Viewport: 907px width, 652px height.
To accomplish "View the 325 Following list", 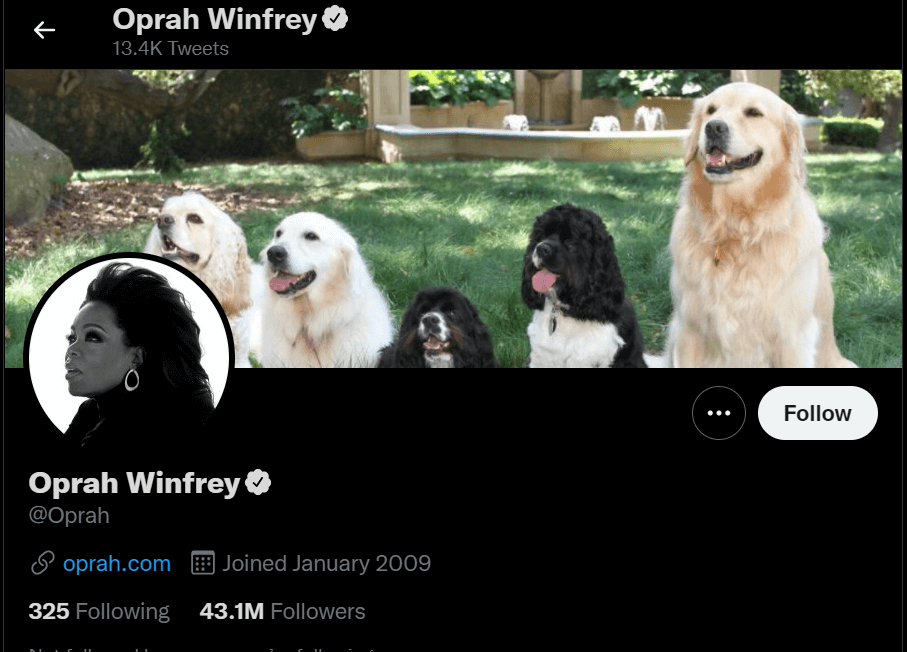I will (x=99, y=612).
